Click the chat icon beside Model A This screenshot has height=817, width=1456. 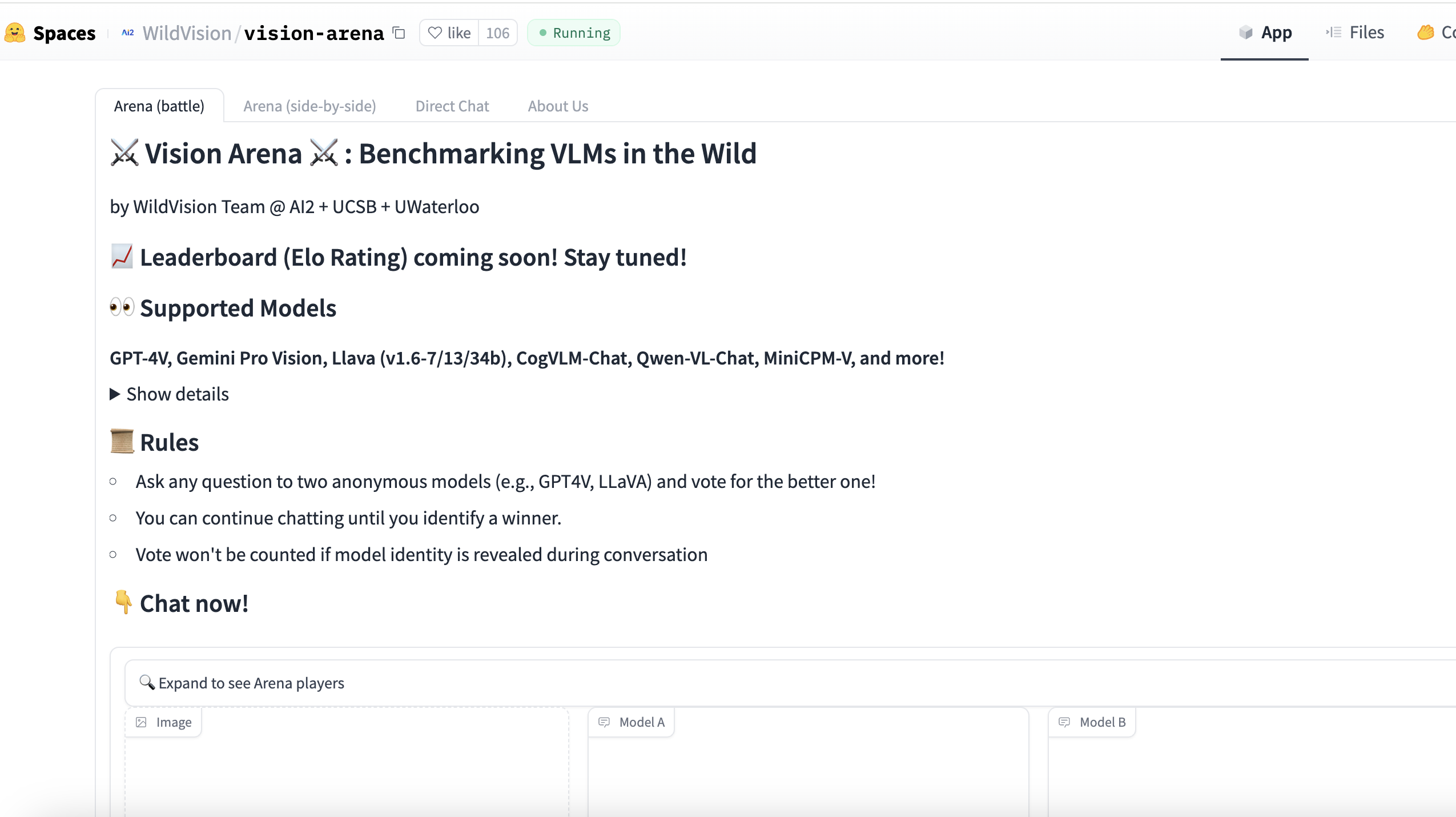604,722
